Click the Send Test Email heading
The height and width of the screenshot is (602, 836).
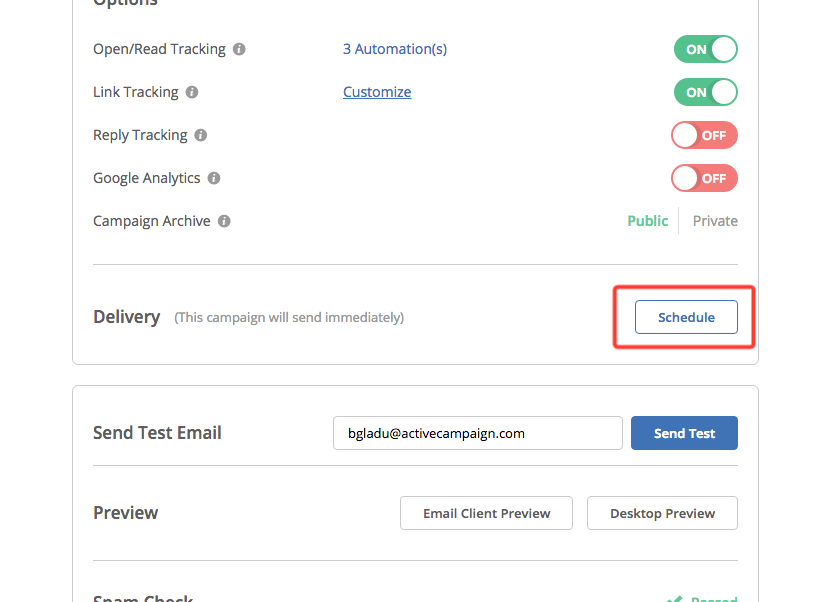click(x=157, y=433)
